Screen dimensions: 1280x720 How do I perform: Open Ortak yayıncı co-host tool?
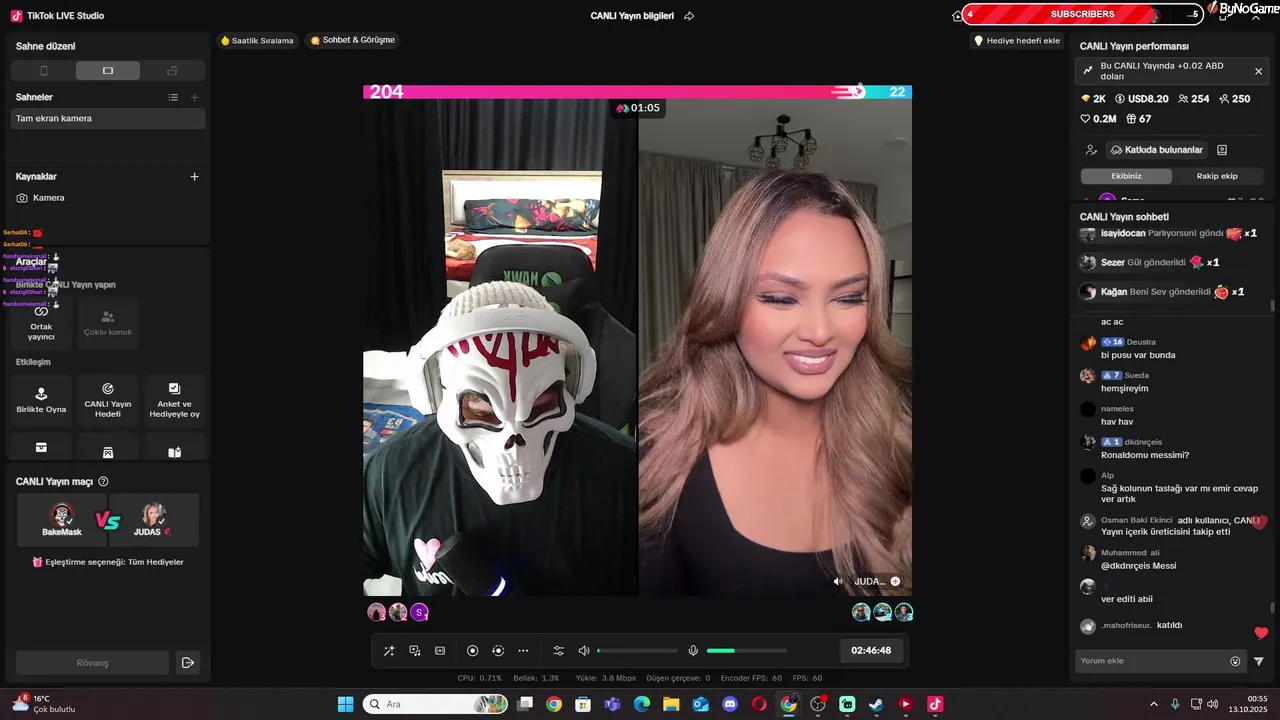pyautogui.click(x=41, y=322)
